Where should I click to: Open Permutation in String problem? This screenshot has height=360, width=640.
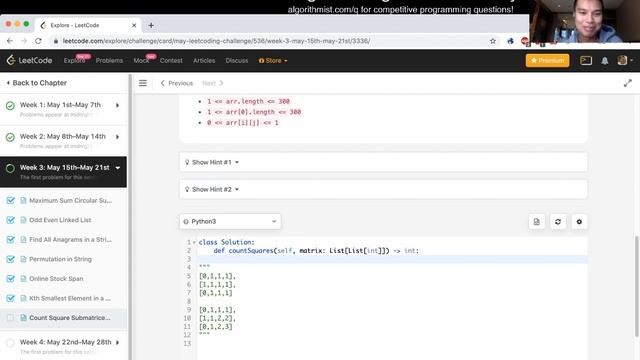tap(60, 259)
